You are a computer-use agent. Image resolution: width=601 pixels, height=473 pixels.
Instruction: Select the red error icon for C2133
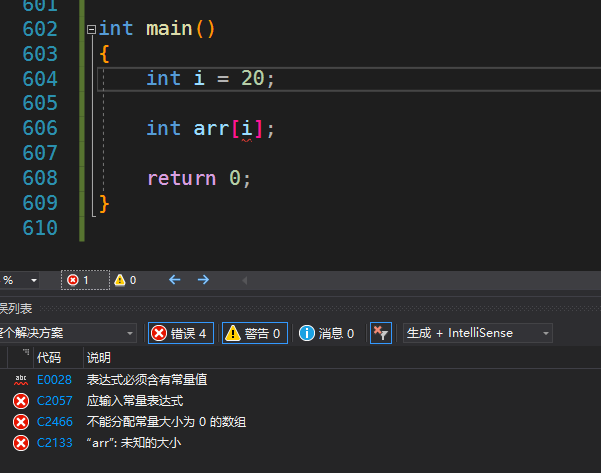21,443
